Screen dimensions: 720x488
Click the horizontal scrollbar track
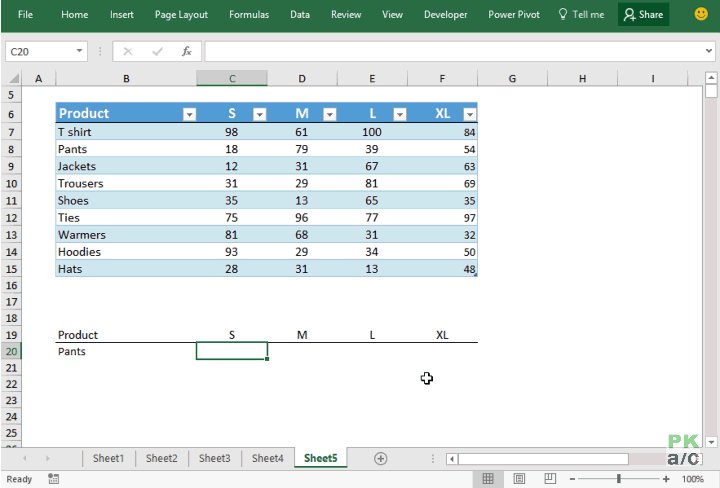647,459
